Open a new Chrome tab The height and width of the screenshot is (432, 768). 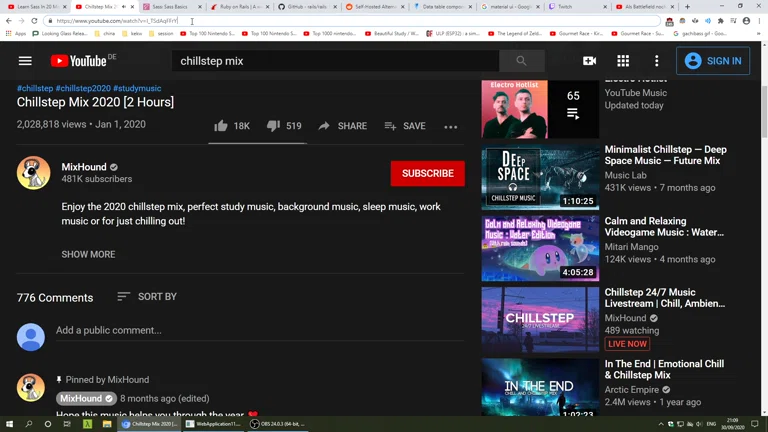(687, 7)
